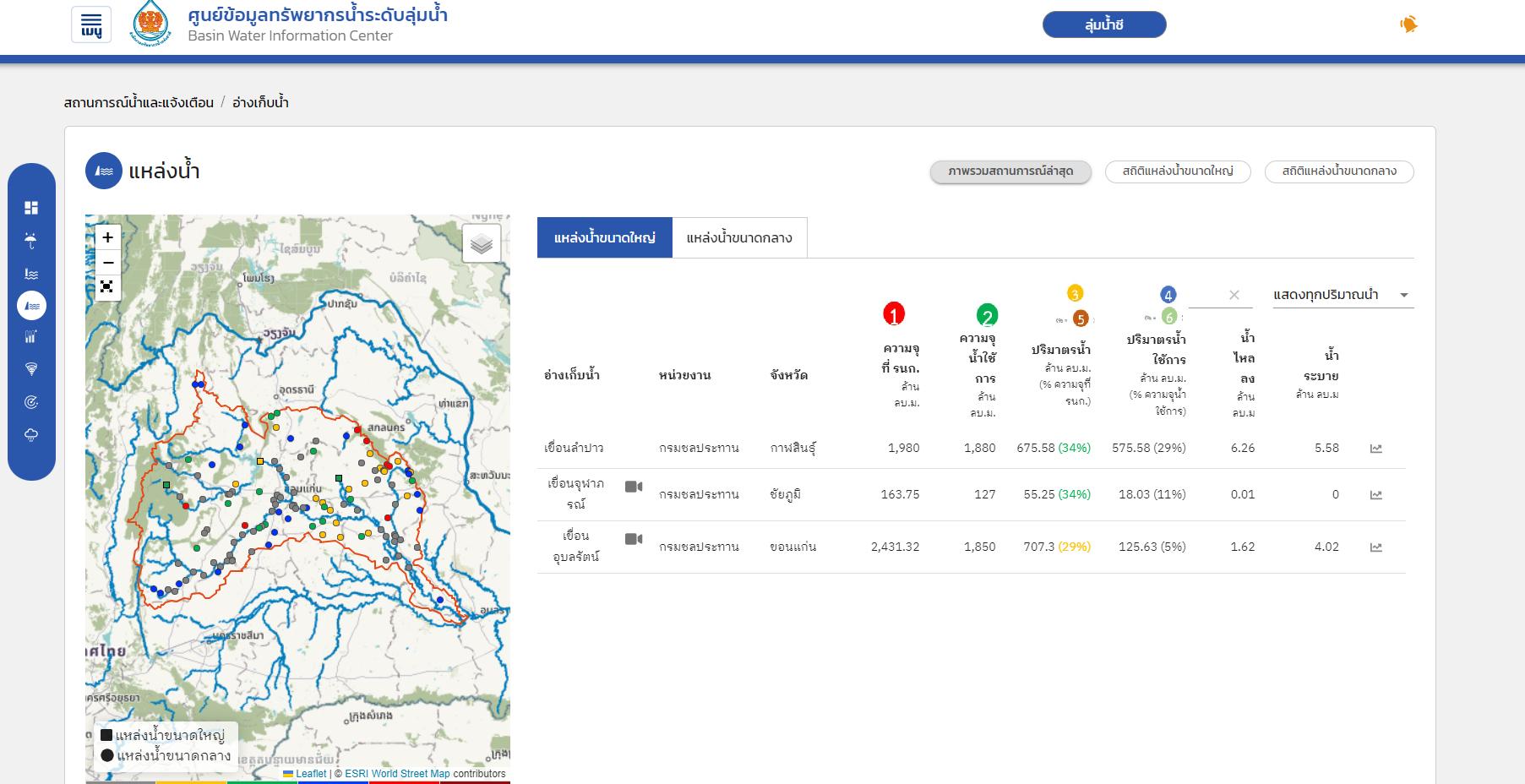Open the radar icon in sidebar
Screen dimensions: 1525x784
pos(31,402)
